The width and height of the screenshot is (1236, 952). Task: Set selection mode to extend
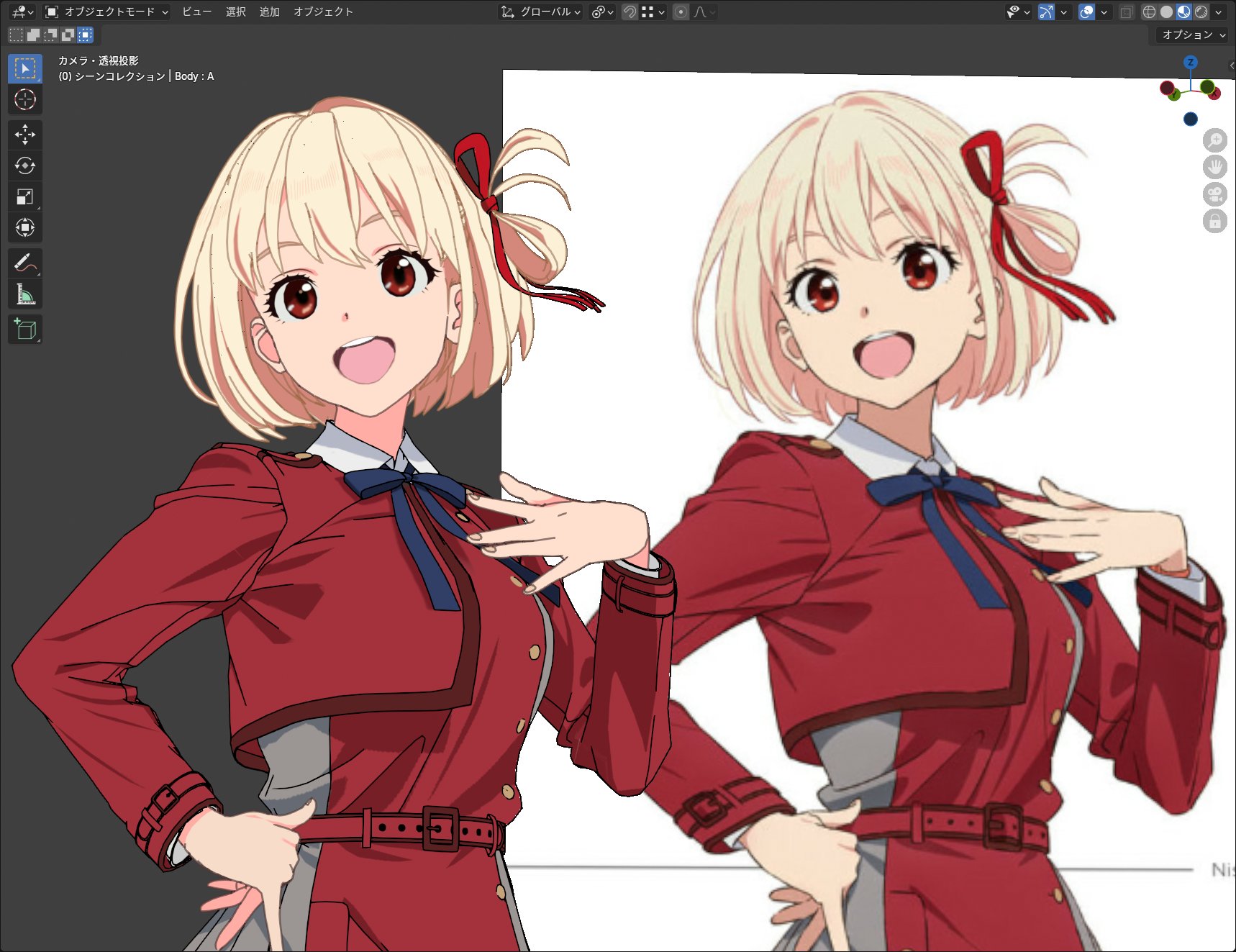33,35
